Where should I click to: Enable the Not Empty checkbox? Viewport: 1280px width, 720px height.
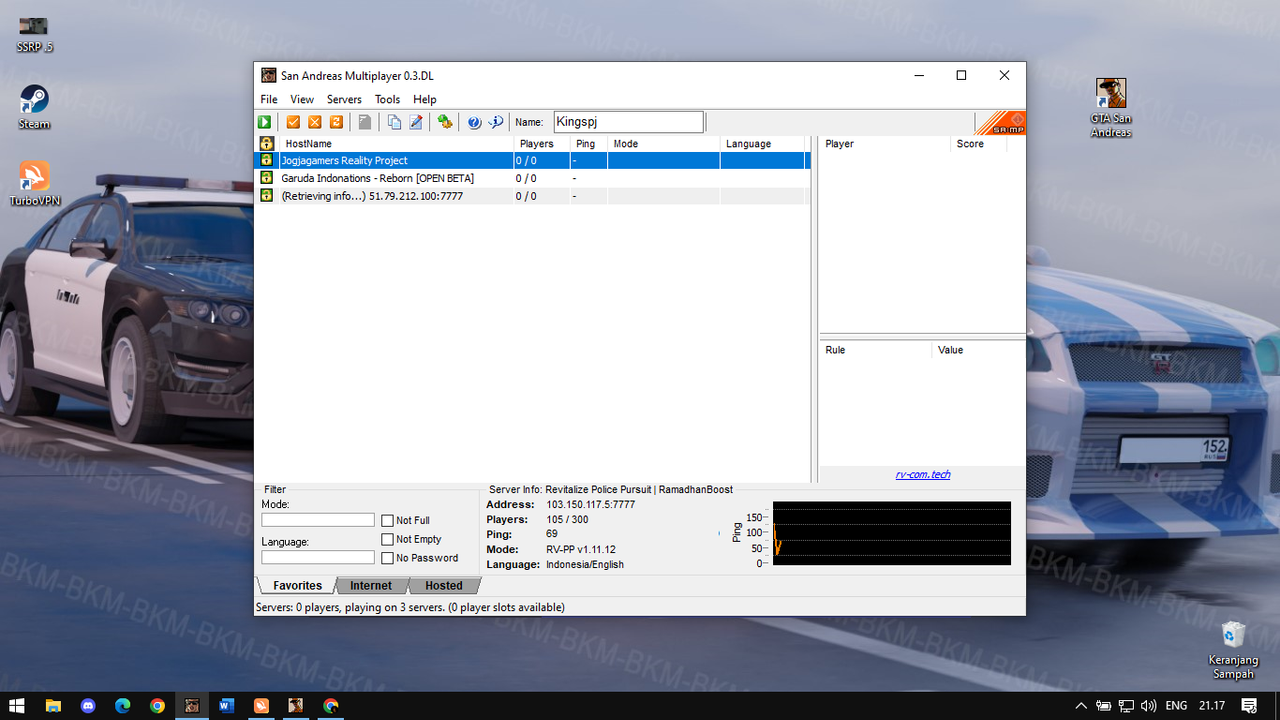pyautogui.click(x=388, y=540)
